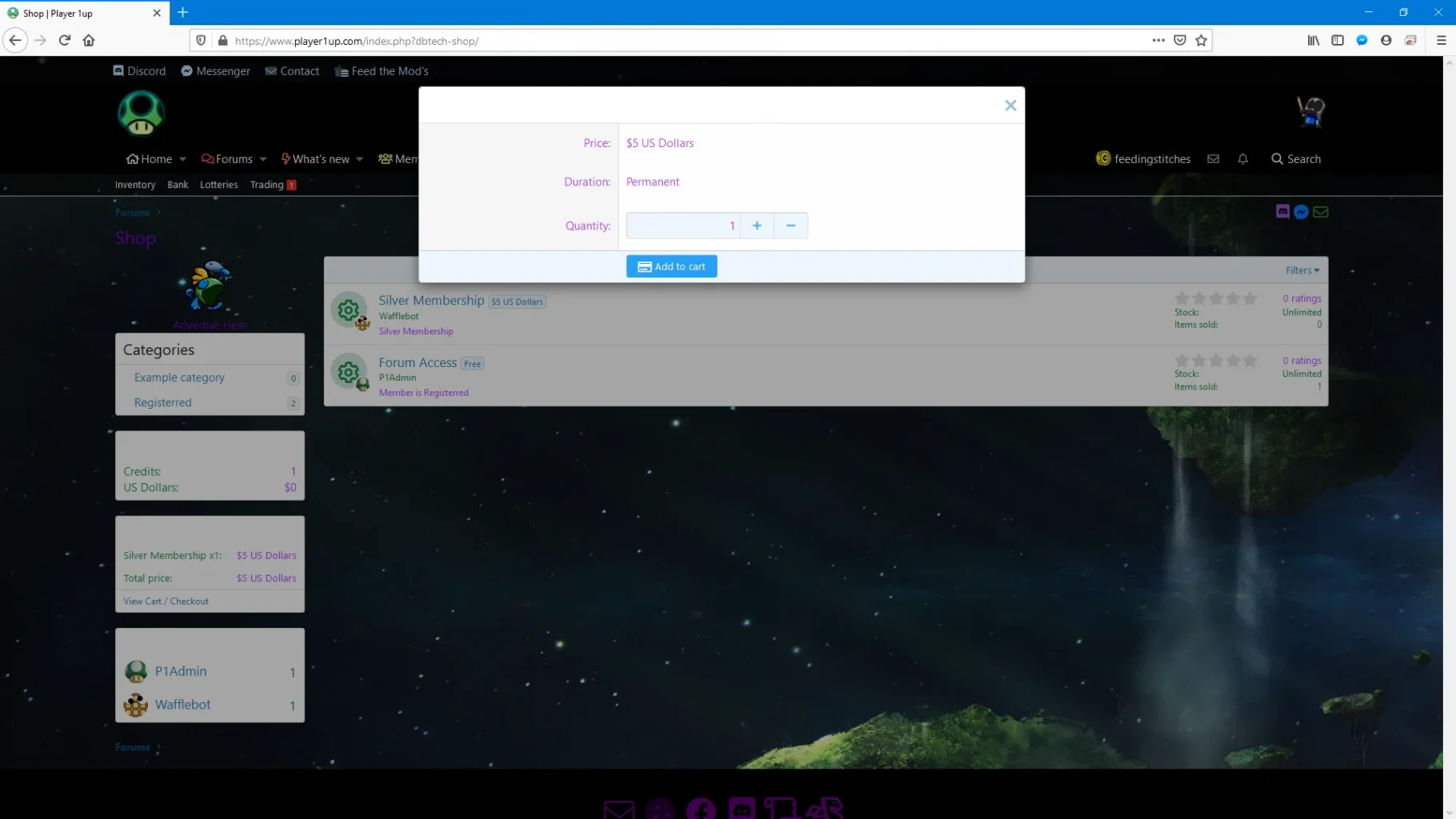This screenshot has width=1456, height=819.
Task: Open the Forum Access item title
Action: point(417,362)
